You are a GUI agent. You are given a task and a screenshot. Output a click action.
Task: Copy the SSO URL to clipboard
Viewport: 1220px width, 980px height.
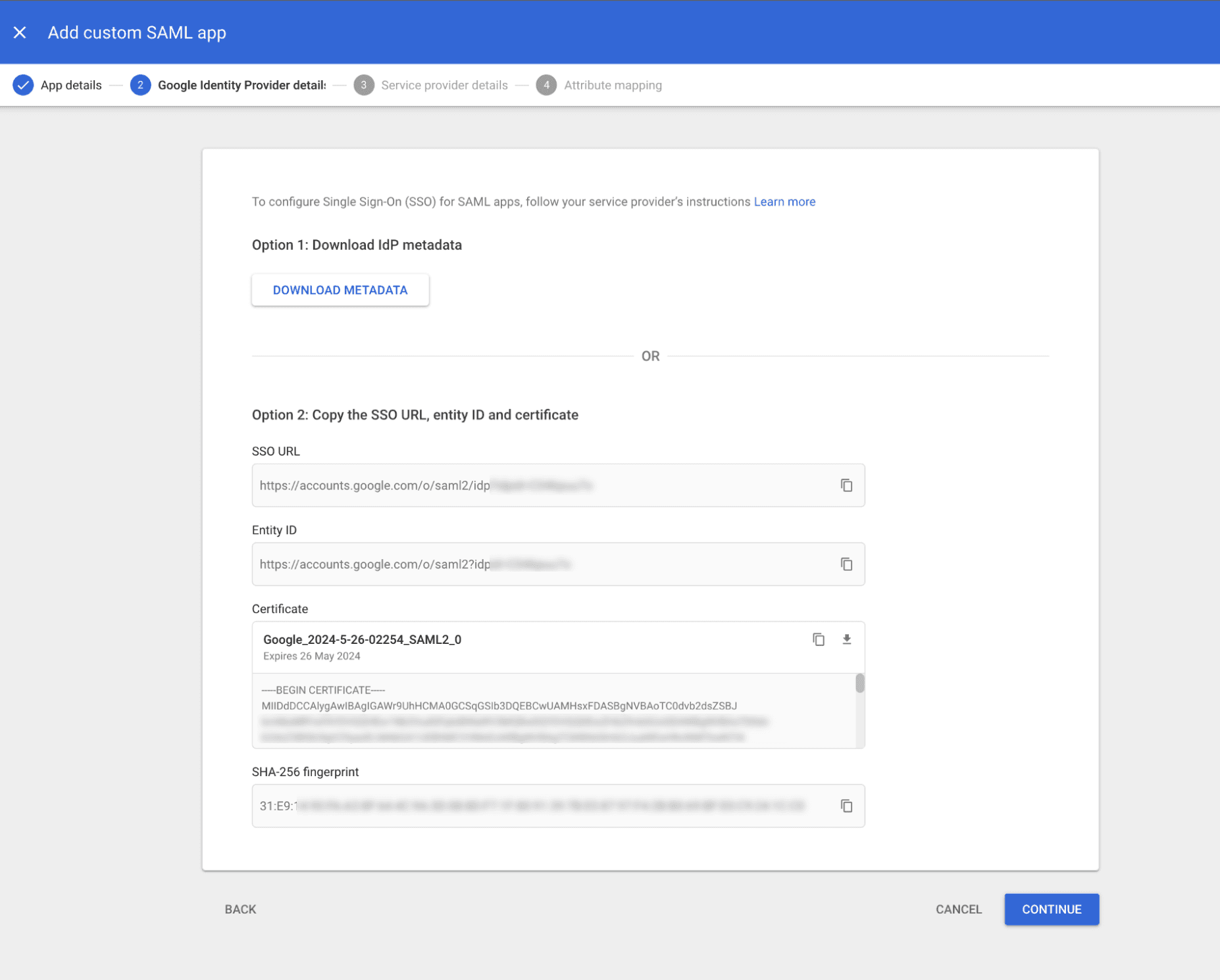846,485
